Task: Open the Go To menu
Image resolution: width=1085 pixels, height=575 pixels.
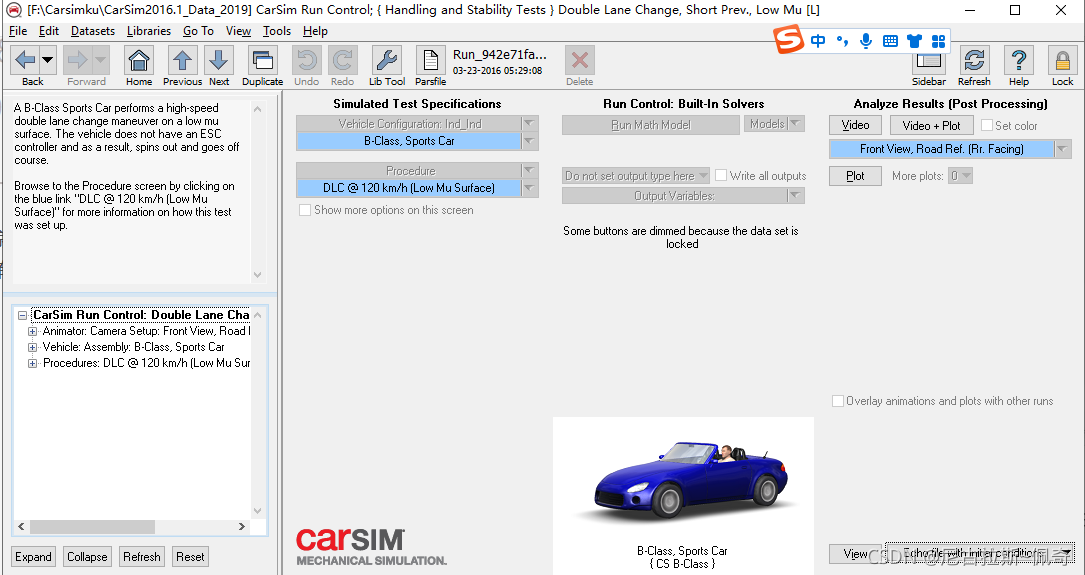Action: (199, 31)
